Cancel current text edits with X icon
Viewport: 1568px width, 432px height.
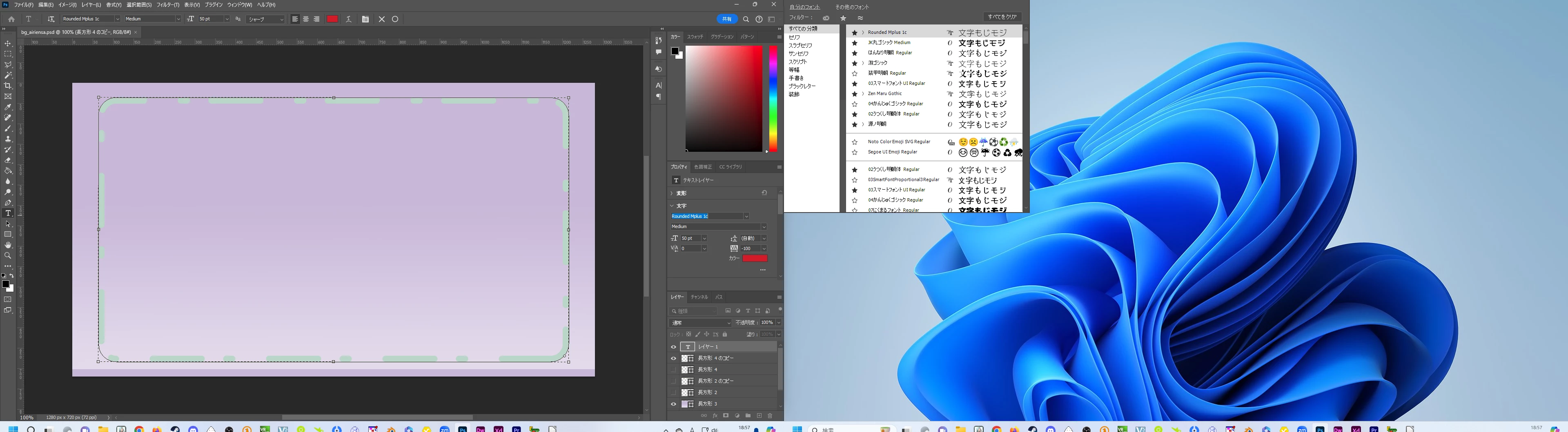(382, 19)
